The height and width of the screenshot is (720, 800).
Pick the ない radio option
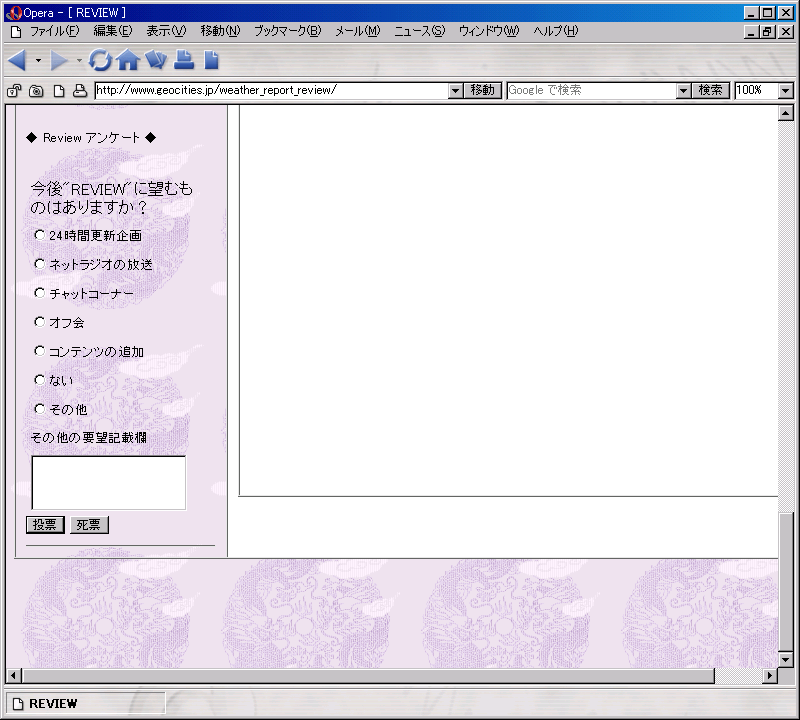point(39,380)
